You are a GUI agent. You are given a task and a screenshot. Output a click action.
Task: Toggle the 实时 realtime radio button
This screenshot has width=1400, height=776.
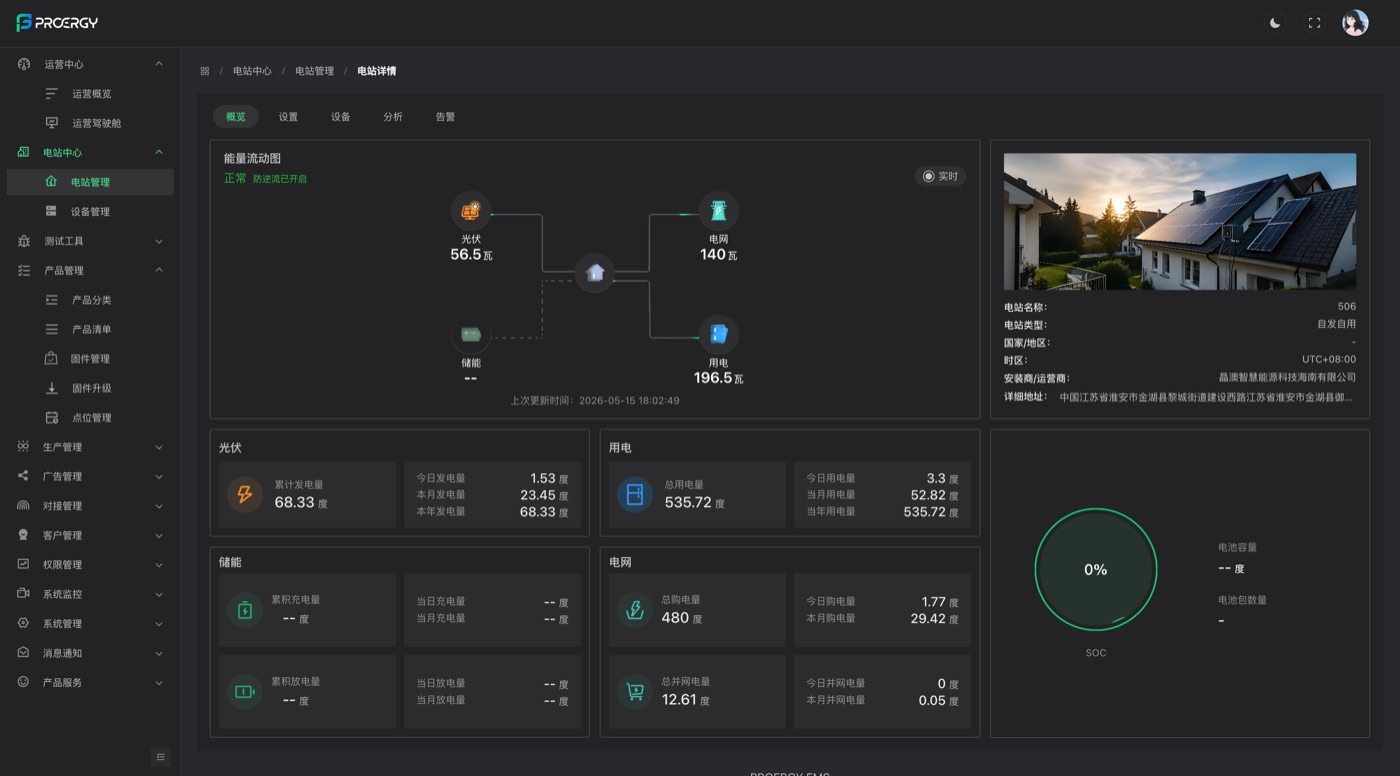pyautogui.click(x=940, y=176)
